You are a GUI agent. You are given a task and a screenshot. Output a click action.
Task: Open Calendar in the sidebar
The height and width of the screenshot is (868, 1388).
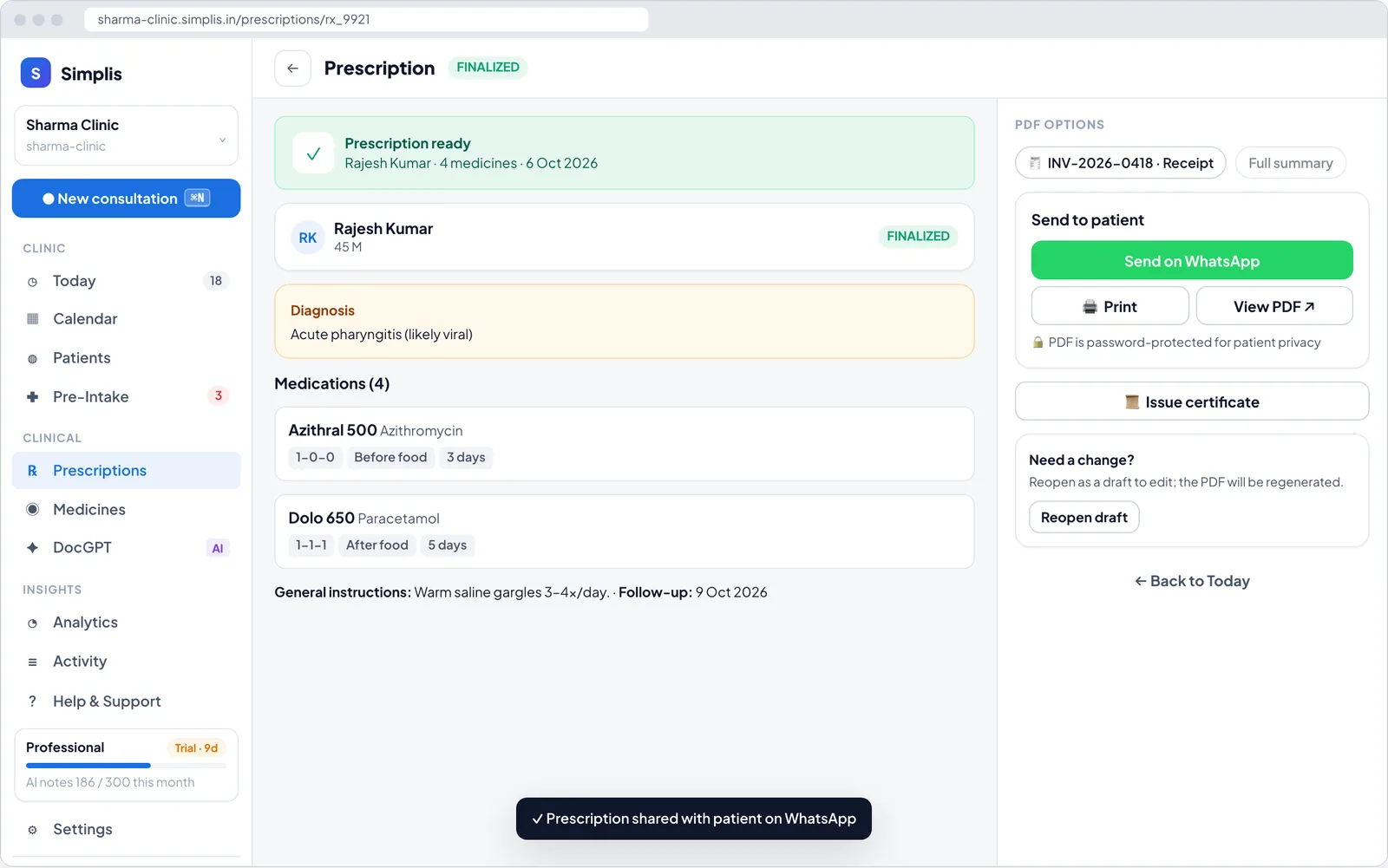[x=126, y=319]
